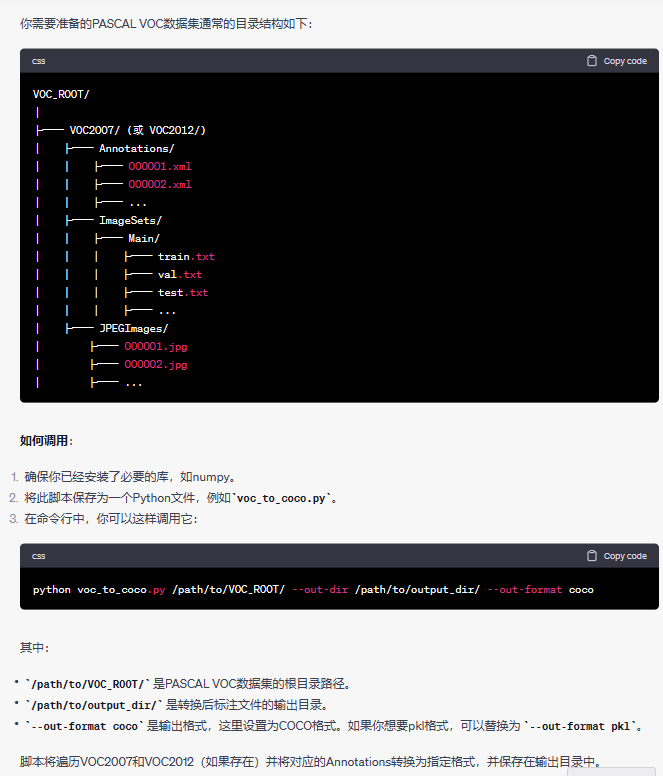Image resolution: width=663 pixels, height=776 pixels.
Task: Click the inline `voc_to_coco.py` code in step 2
Action: (281, 498)
